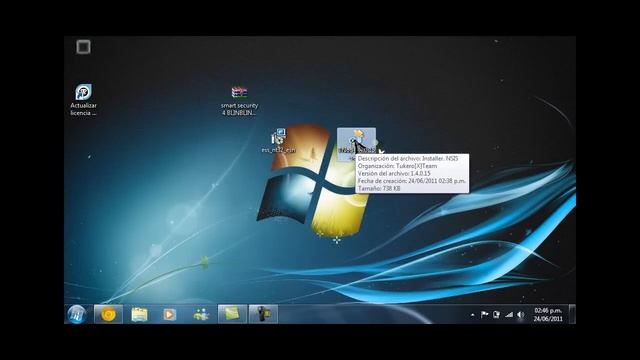
Task: Switch to the screen recorder taskbar item
Action: pyautogui.click(x=263, y=314)
